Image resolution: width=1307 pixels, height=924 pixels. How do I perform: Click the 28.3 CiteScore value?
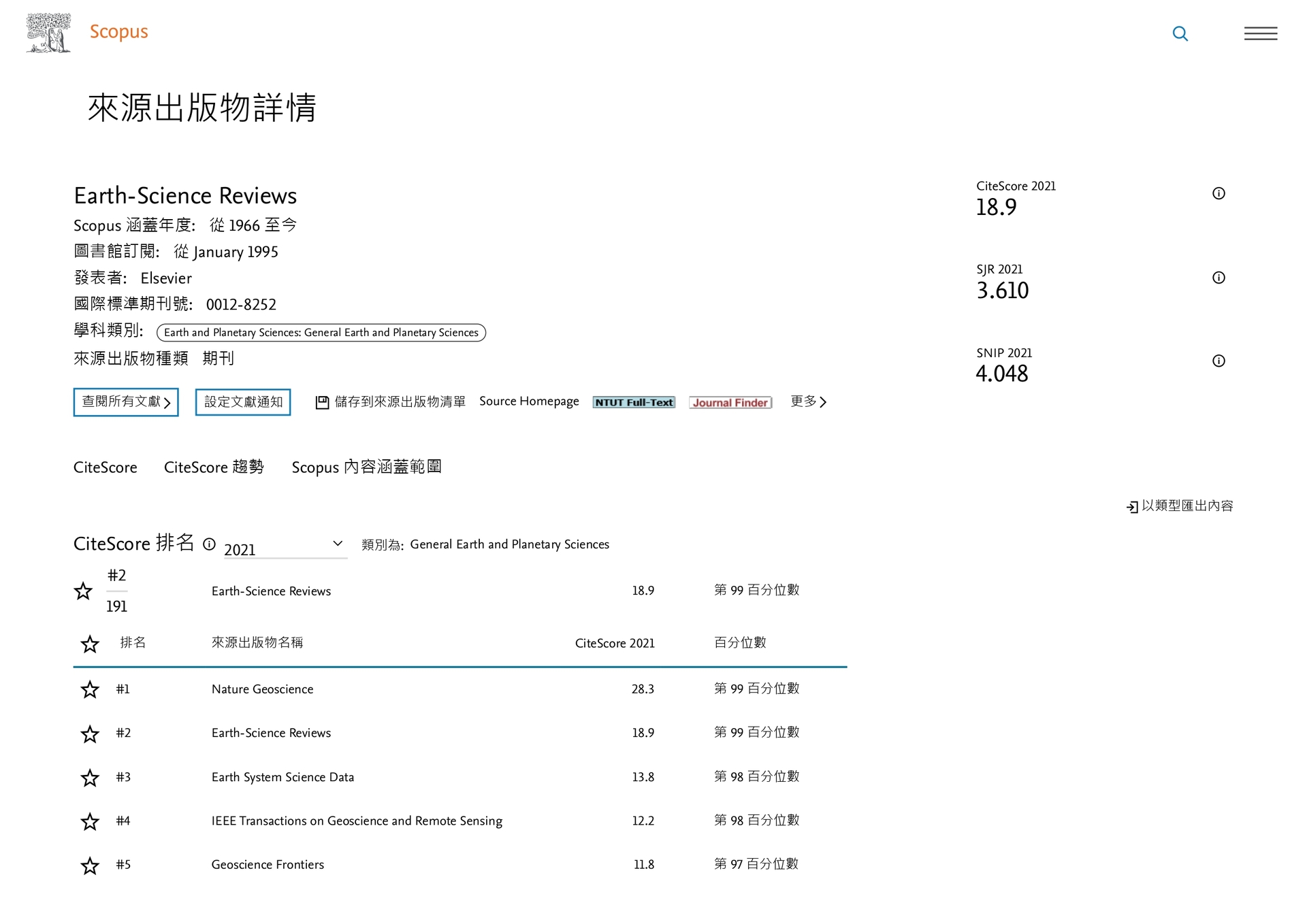643,689
